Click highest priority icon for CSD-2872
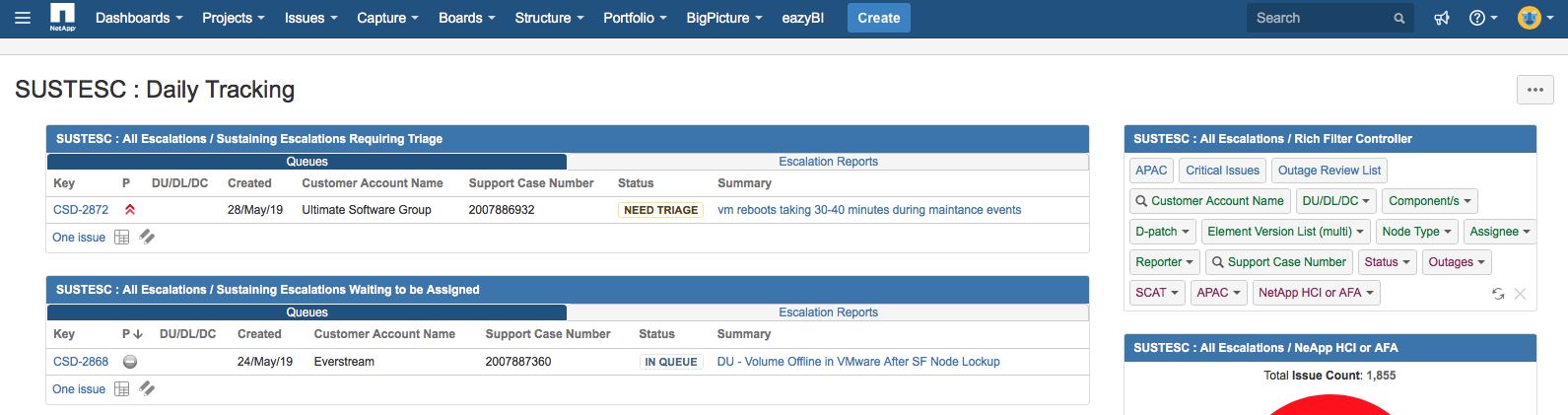This screenshot has height=415, width=1568. (129, 210)
